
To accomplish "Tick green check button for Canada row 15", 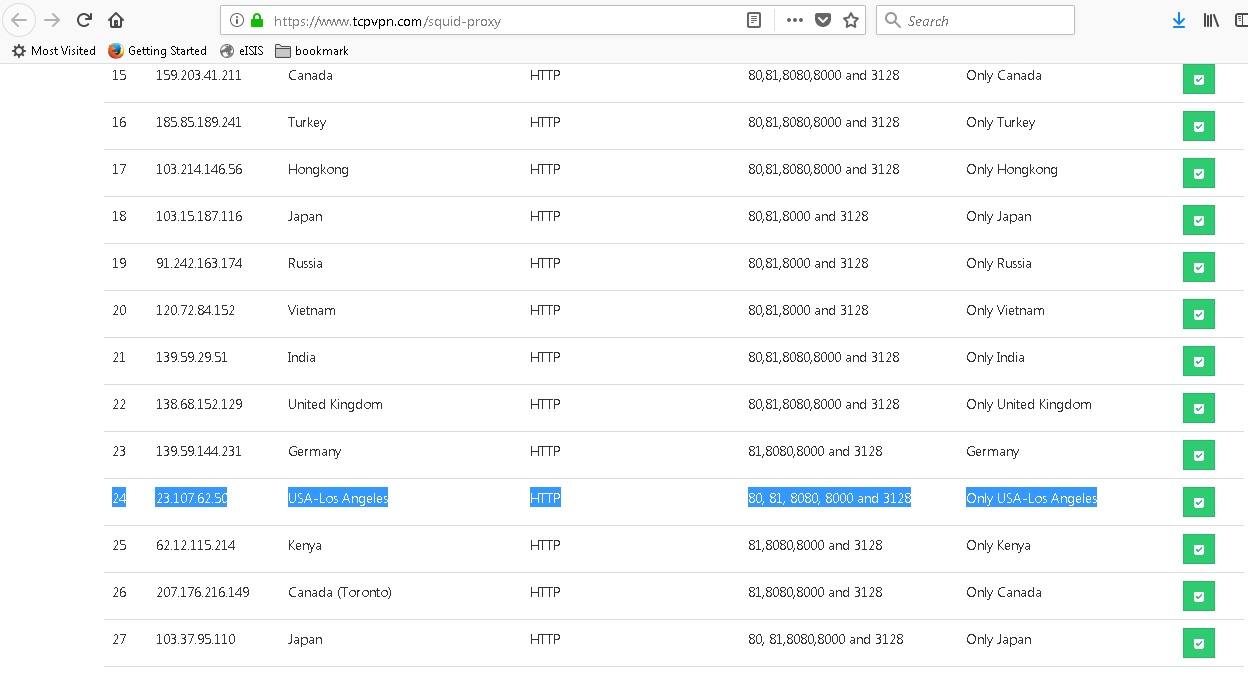I will 1198,80.
